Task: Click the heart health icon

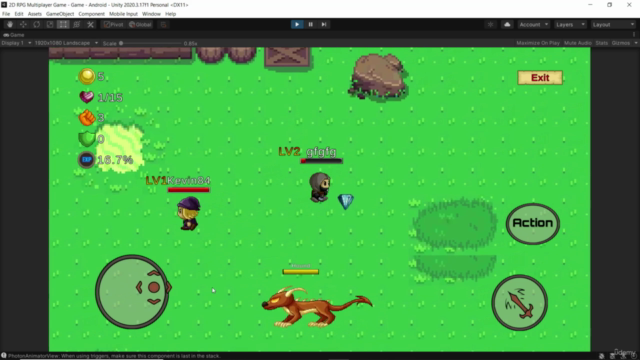Action: click(87, 97)
